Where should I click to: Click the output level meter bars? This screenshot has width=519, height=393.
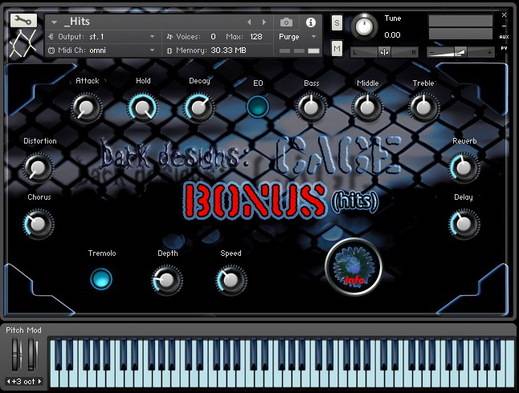click(460, 27)
